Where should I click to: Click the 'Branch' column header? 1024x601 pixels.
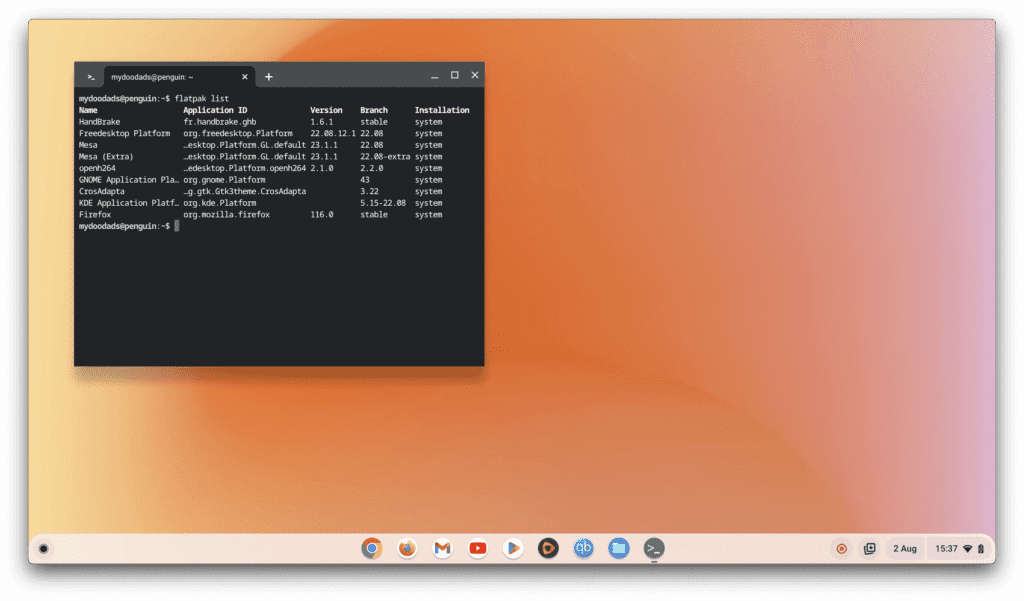point(374,110)
